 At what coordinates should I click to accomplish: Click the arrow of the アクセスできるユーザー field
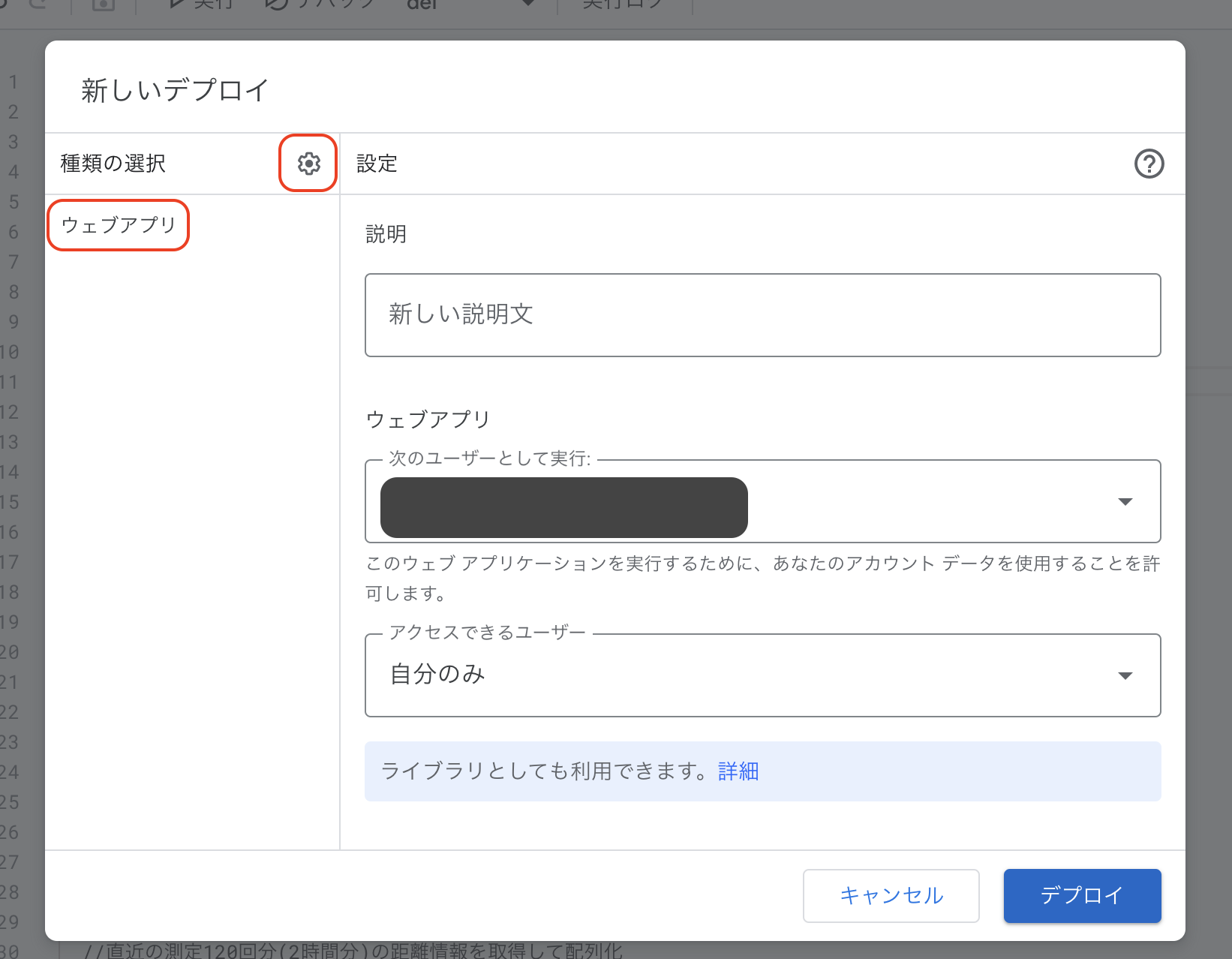[x=1125, y=675]
